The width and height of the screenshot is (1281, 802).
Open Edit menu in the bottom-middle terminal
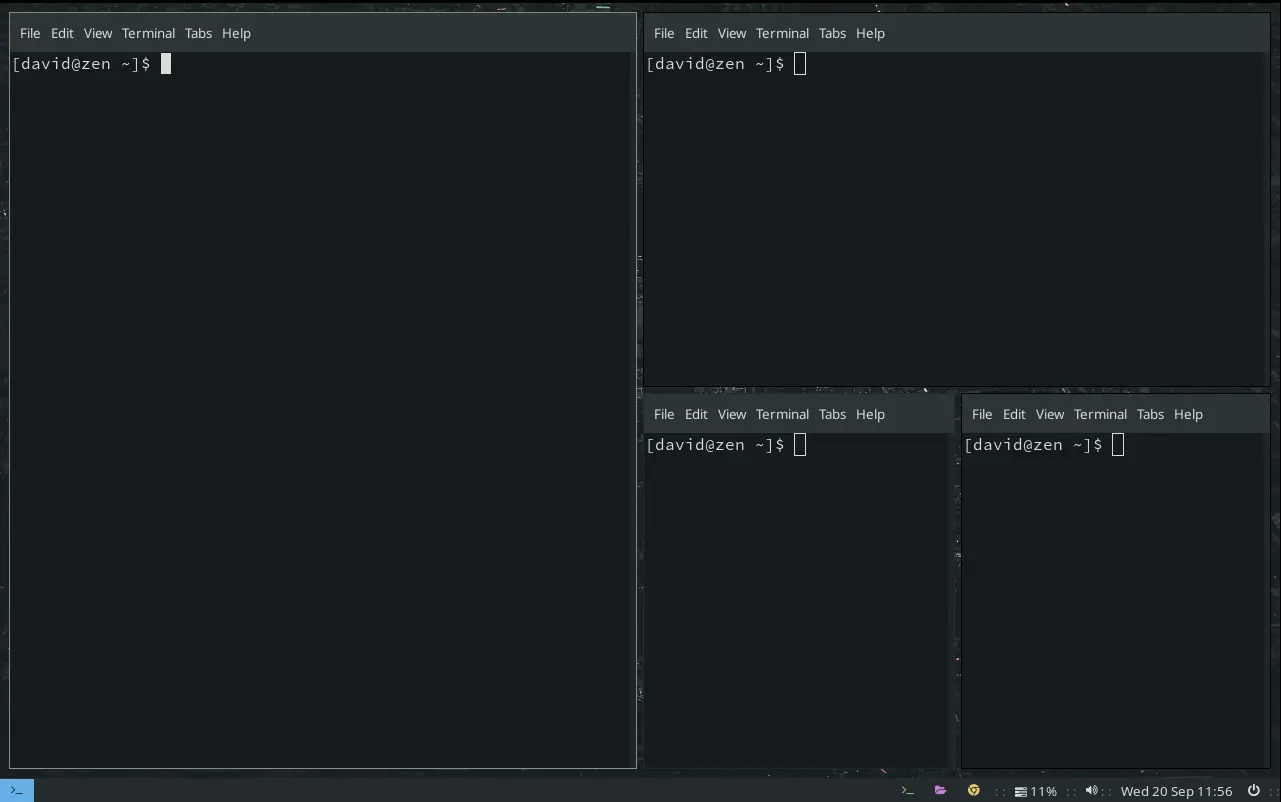[x=696, y=414]
